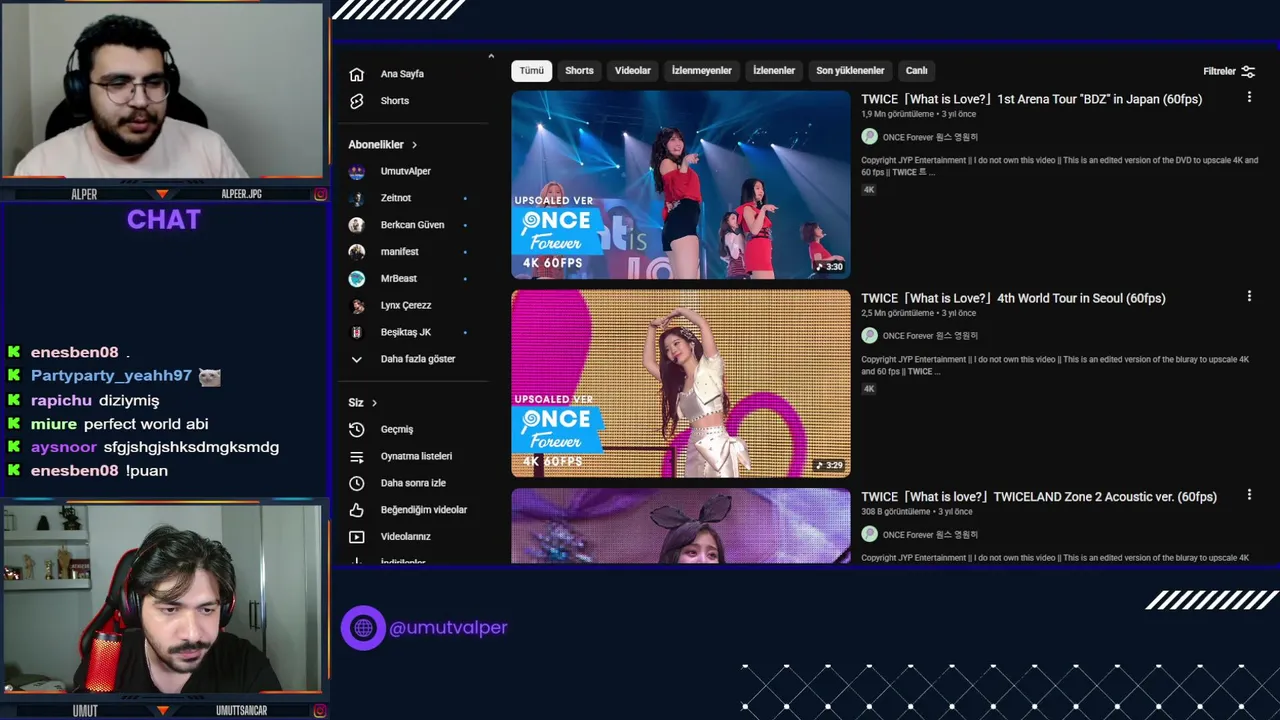1280x720 pixels.
Task: Click ONCE Forever avatar under BDZ video
Action: (869, 137)
